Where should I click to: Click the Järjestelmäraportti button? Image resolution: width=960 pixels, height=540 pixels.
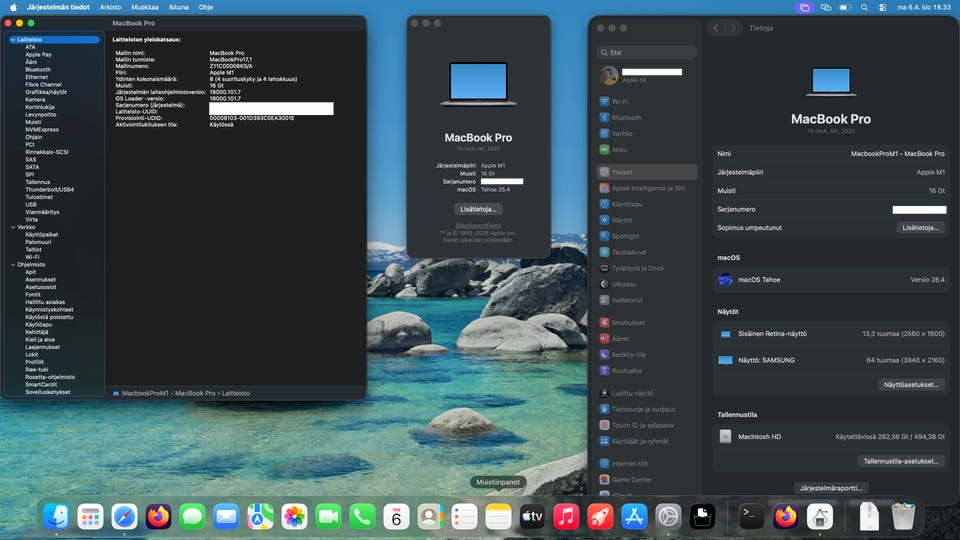point(830,488)
